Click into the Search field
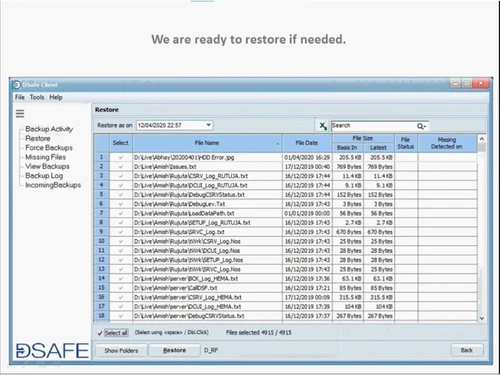This screenshot has width=500, height=375. [x=374, y=126]
